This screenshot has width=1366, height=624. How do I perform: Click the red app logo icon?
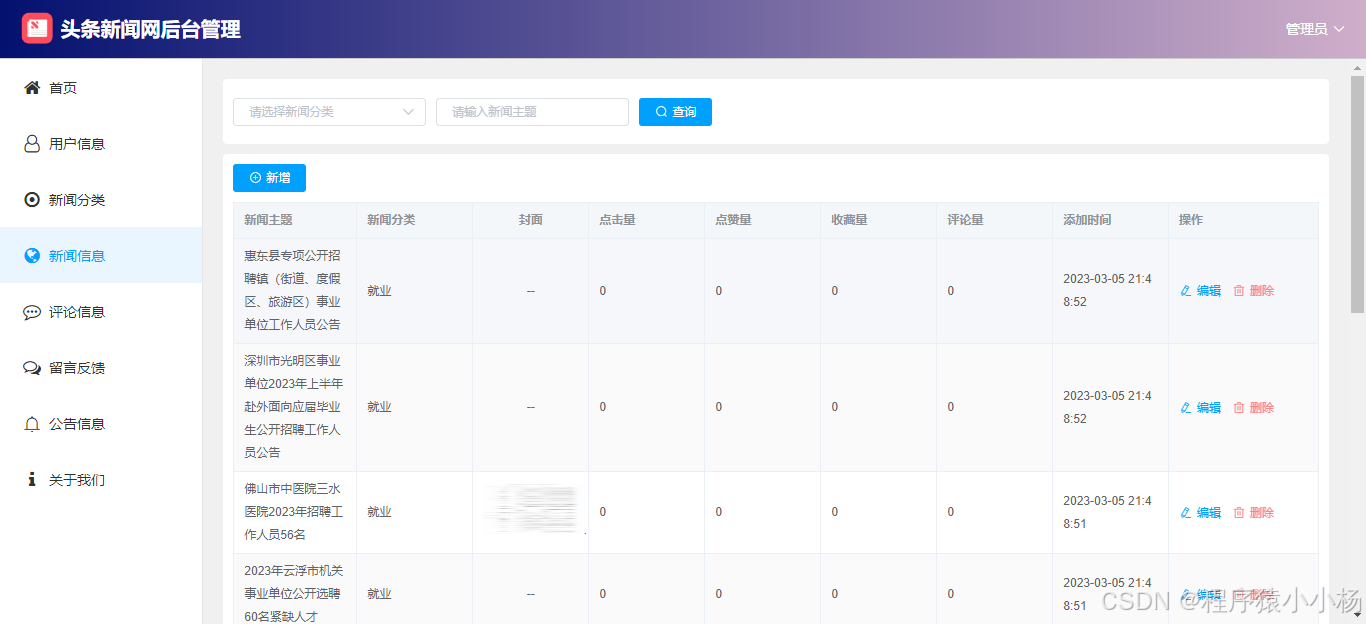click(37, 29)
